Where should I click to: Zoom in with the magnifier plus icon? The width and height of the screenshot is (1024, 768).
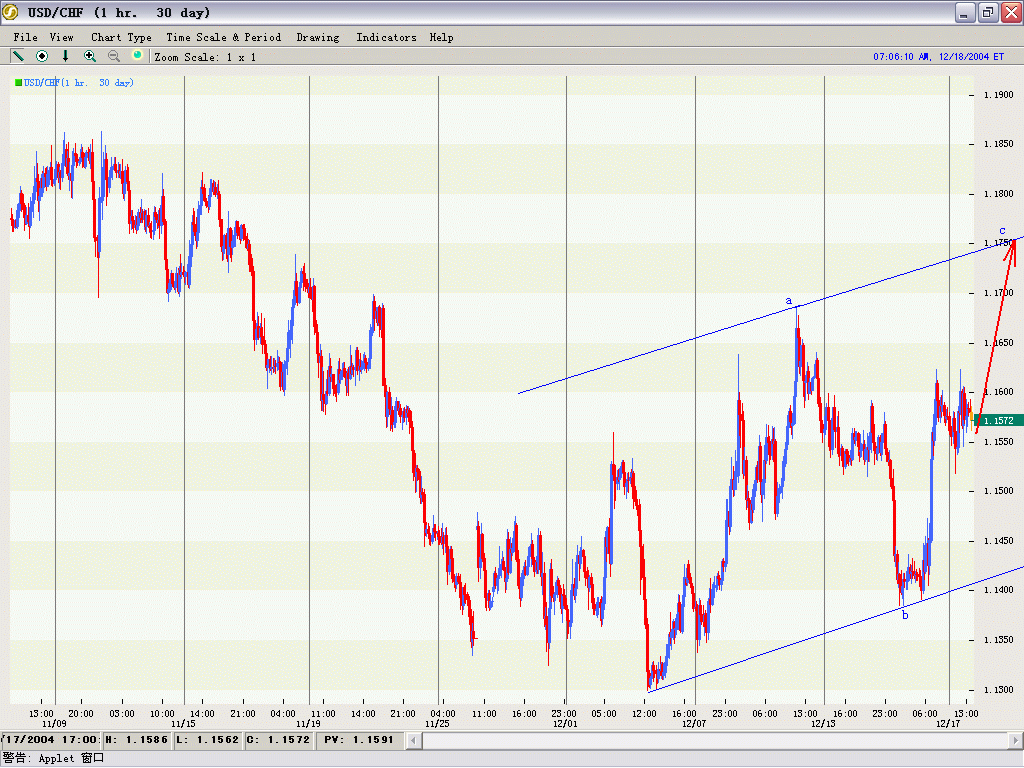pyautogui.click(x=89, y=56)
